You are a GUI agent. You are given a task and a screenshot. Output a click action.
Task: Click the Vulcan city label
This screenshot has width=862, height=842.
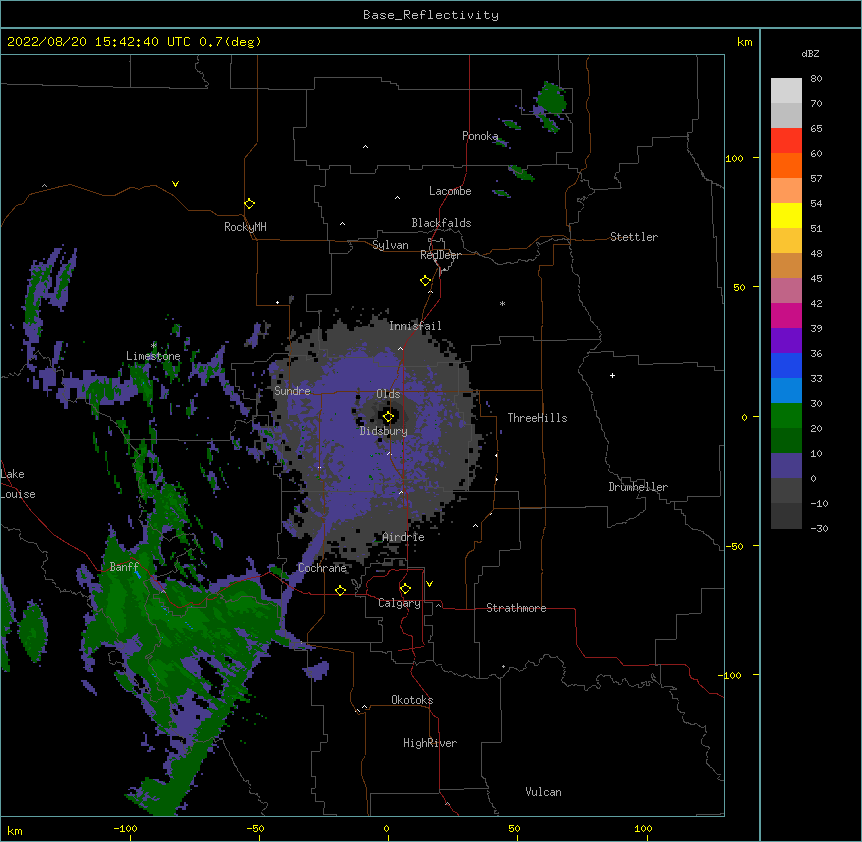pos(543,792)
